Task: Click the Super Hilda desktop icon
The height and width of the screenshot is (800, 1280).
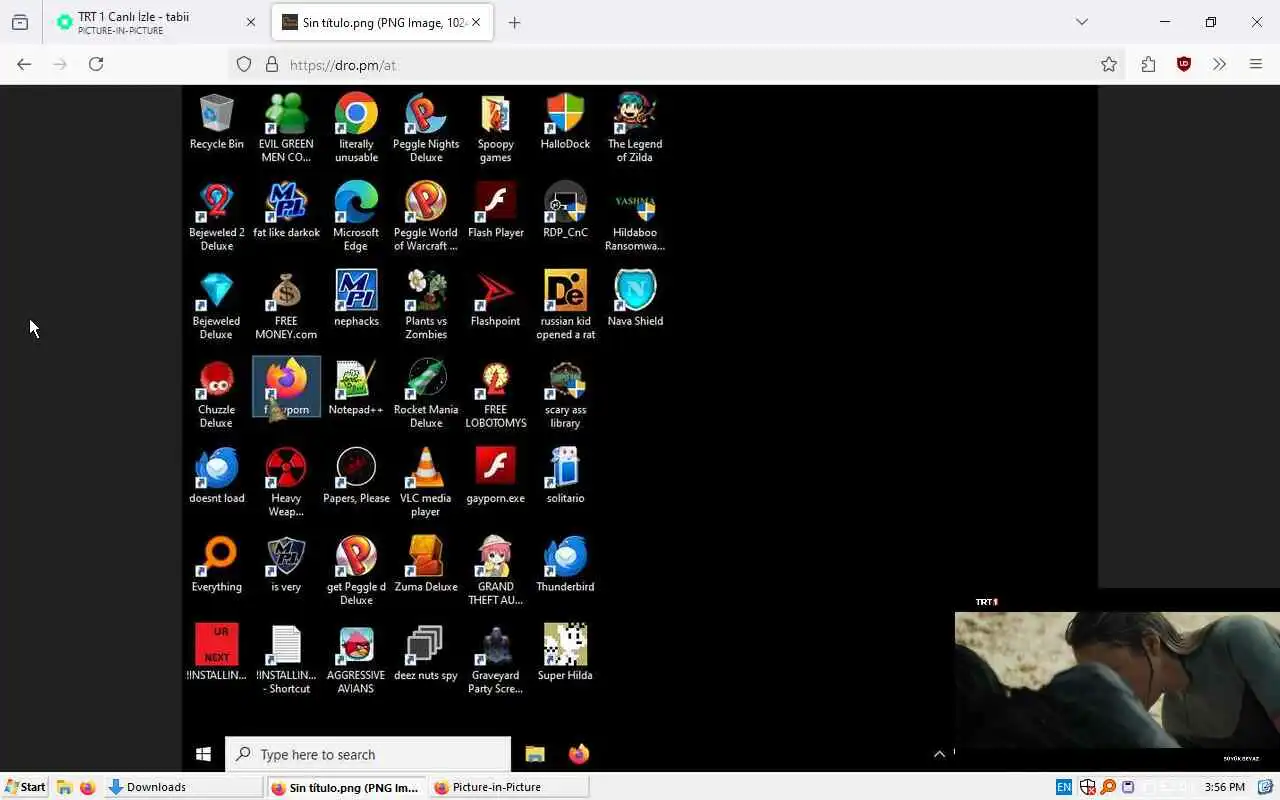Action: (x=565, y=654)
